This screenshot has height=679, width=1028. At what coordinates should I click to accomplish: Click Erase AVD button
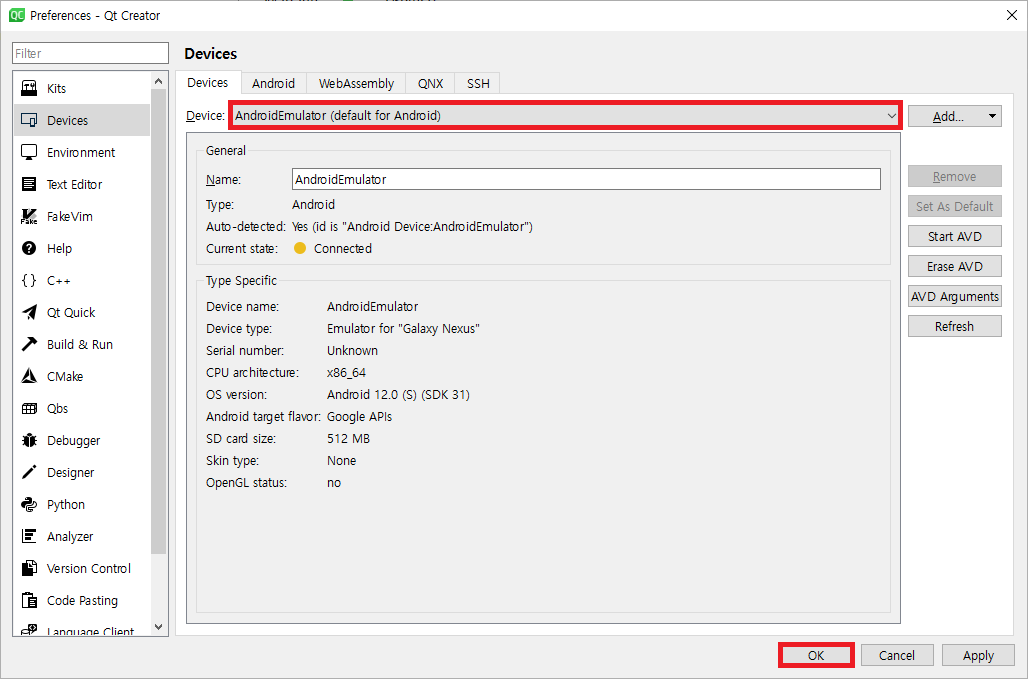[x=955, y=267]
